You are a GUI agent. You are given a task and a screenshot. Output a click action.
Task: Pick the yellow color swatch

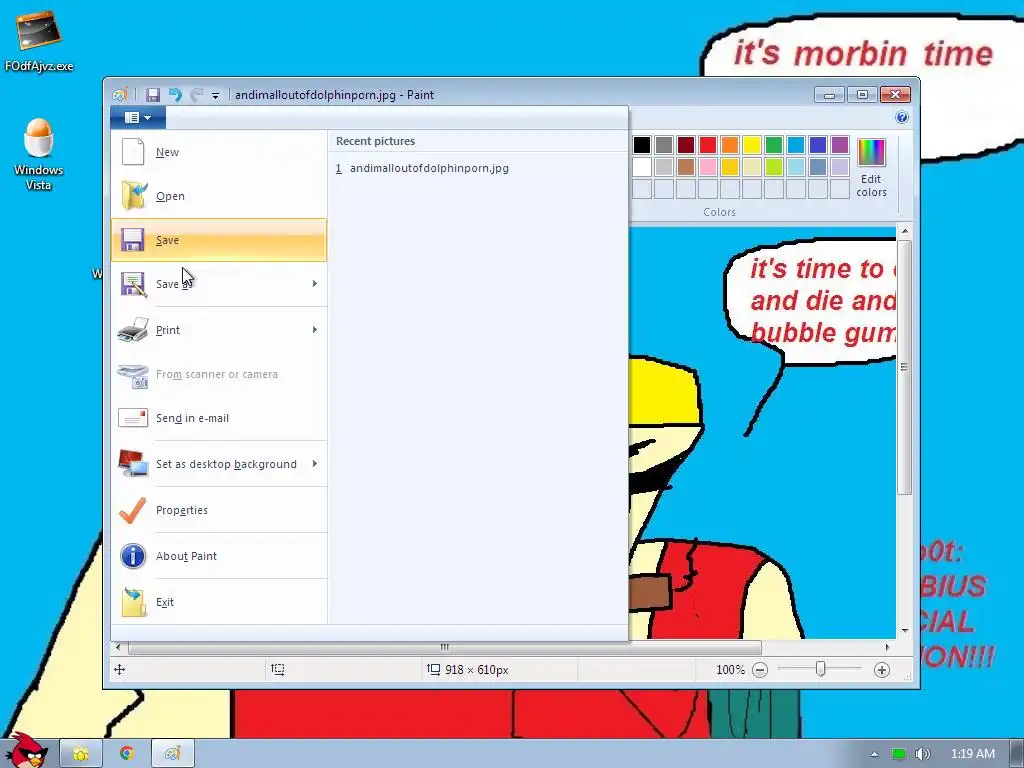point(752,145)
